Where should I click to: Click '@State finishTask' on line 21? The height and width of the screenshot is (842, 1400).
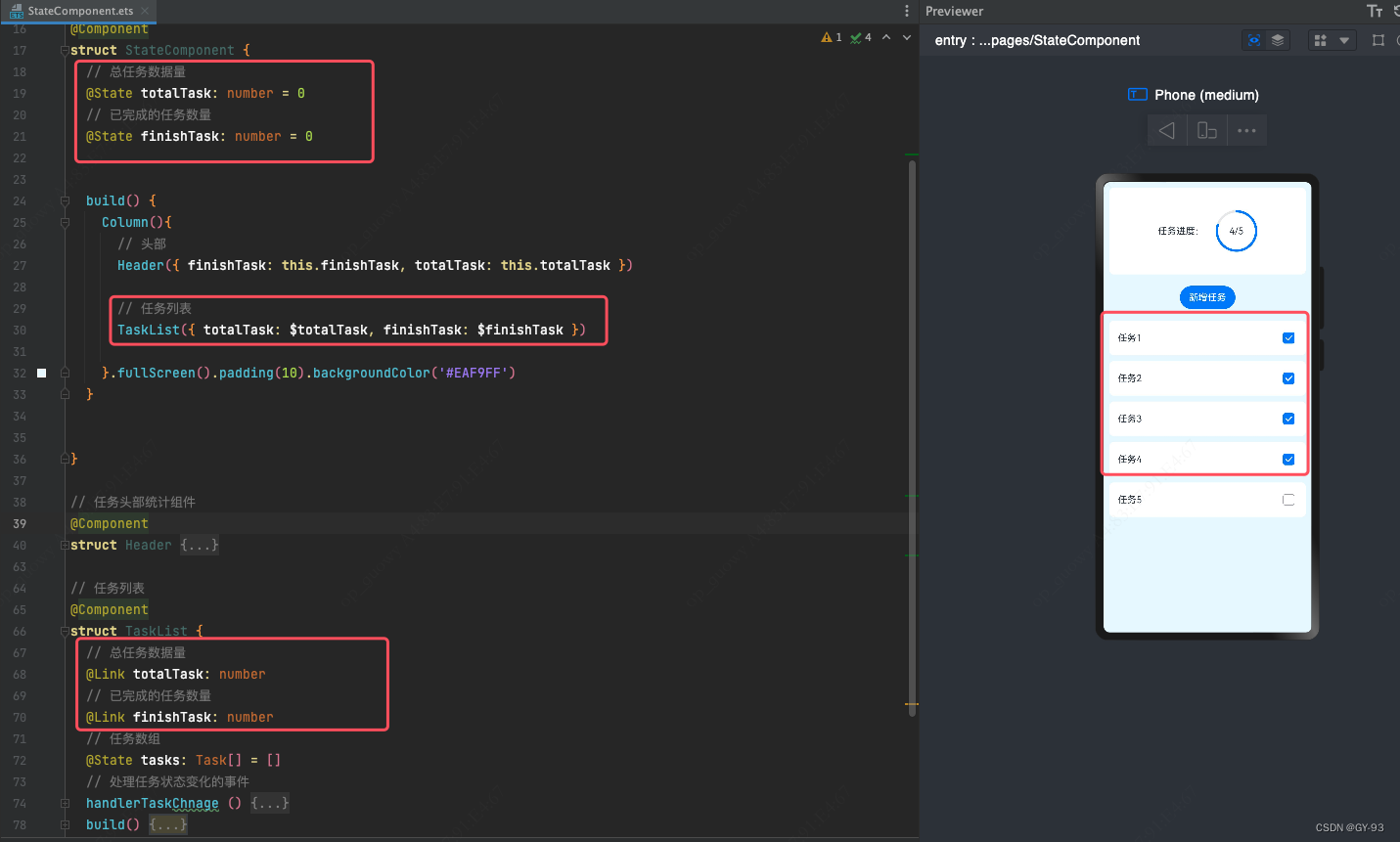pyautogui.click(x=153, y=136)
